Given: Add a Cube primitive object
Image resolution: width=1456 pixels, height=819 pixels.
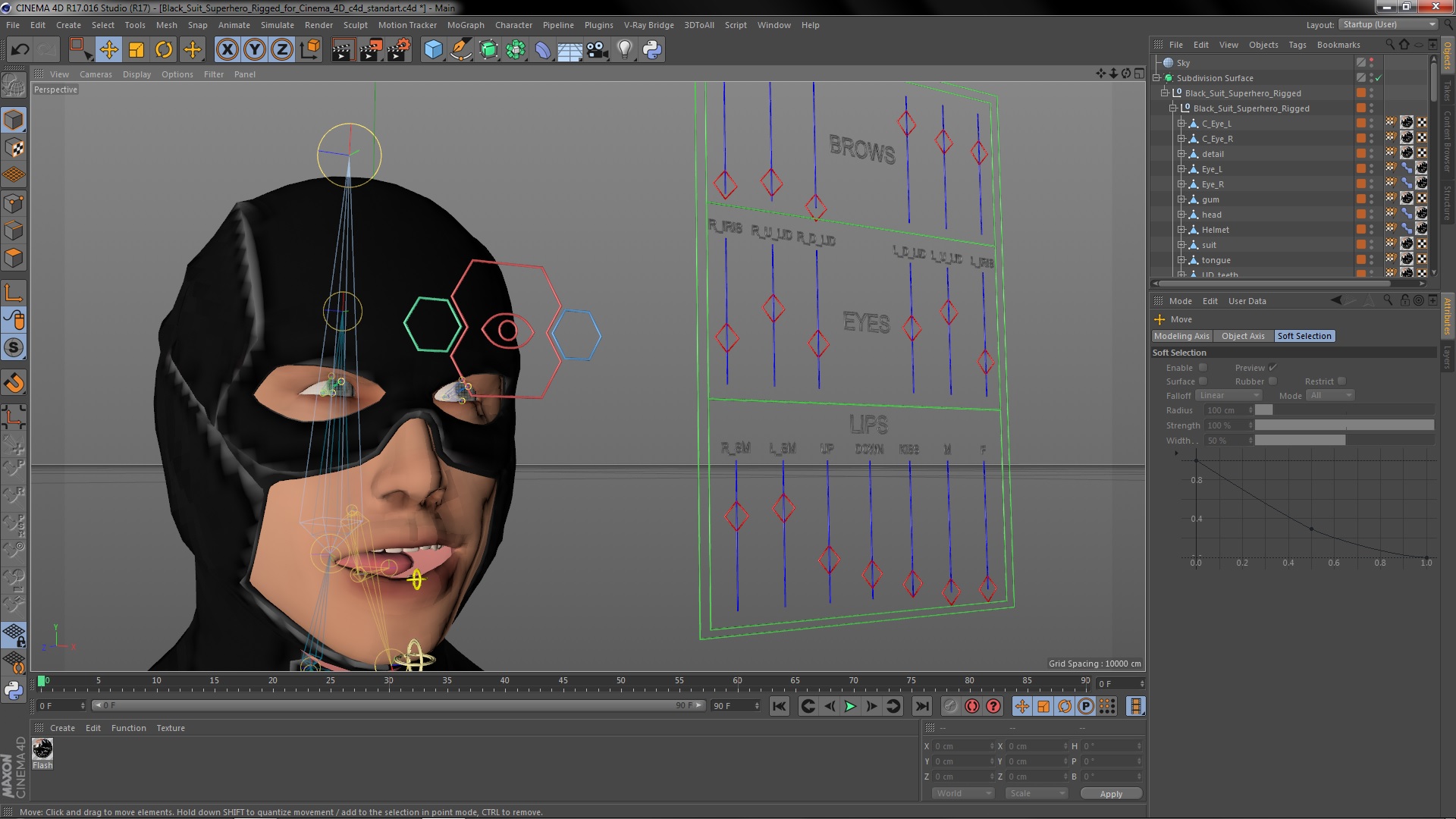Looking at the screenshot, I should pos(433,50).
